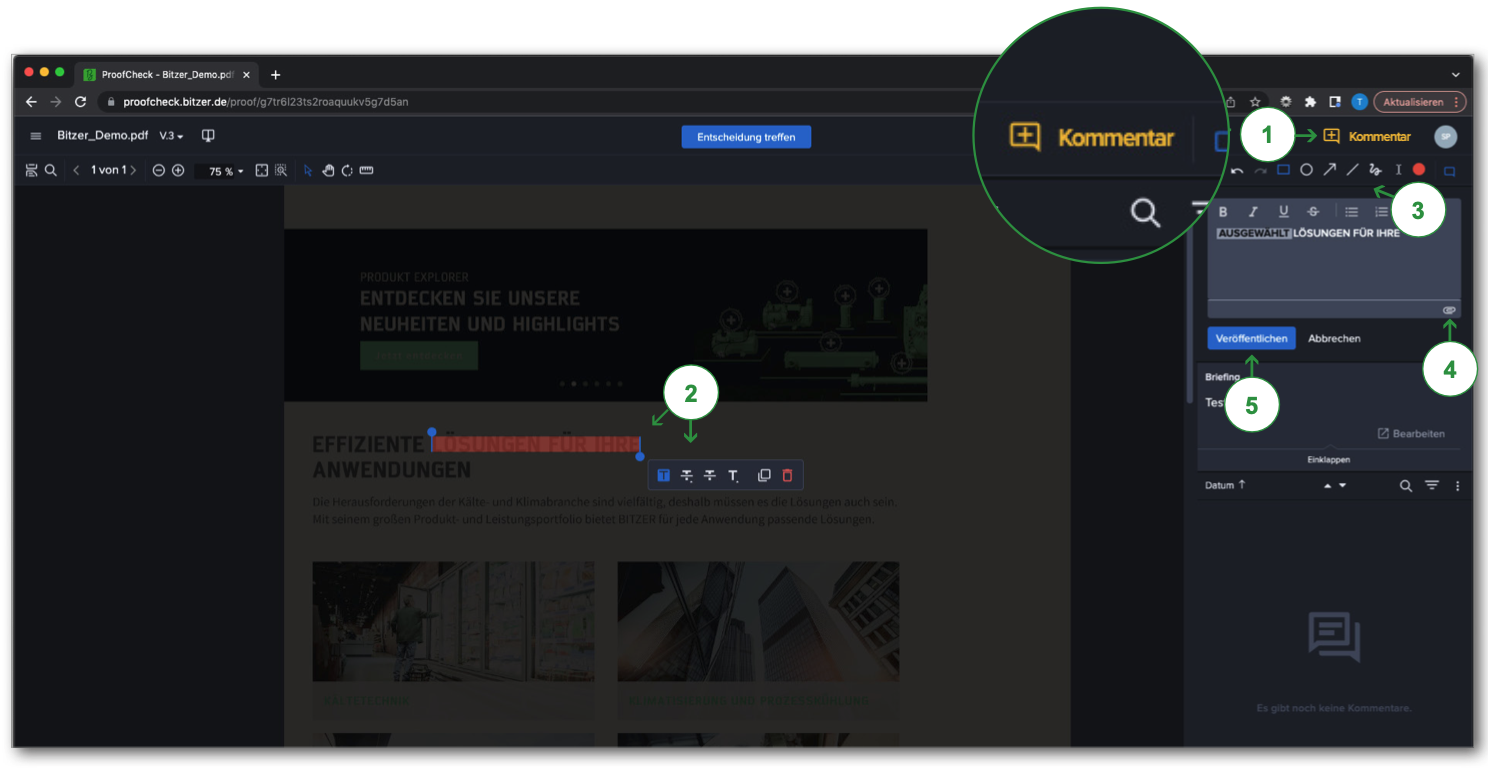The image size is (1488, 770).
Task: Toggle strikethrough in the comment editor
Action: pos(1313,212)
